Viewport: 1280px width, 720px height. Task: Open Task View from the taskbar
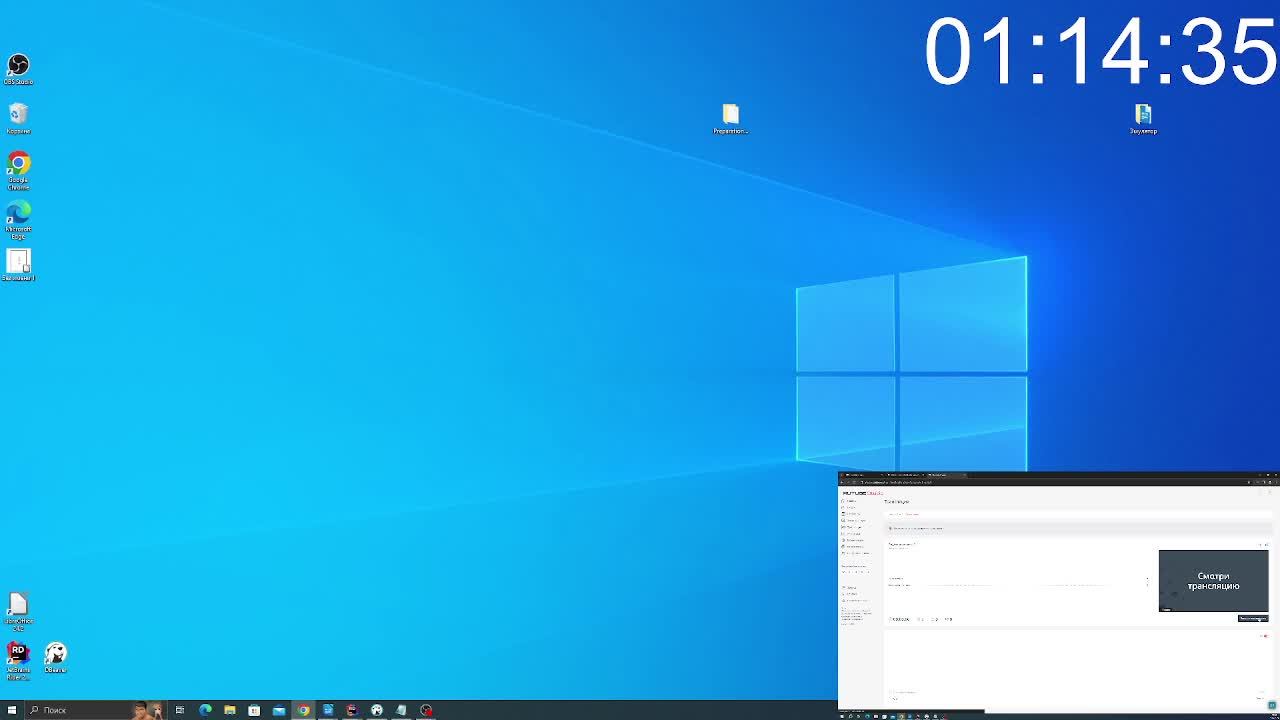tap(180, 710)
